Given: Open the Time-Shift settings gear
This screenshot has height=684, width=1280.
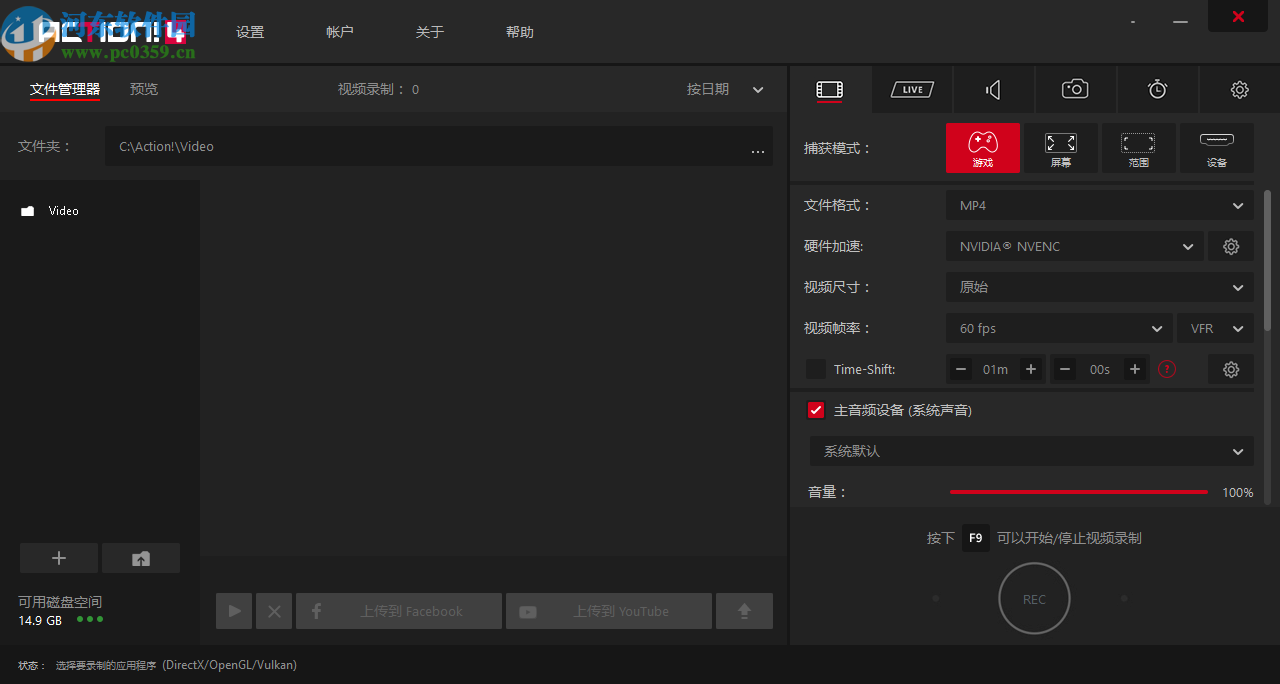Looking at the screenshot, I should (1231, 369).
